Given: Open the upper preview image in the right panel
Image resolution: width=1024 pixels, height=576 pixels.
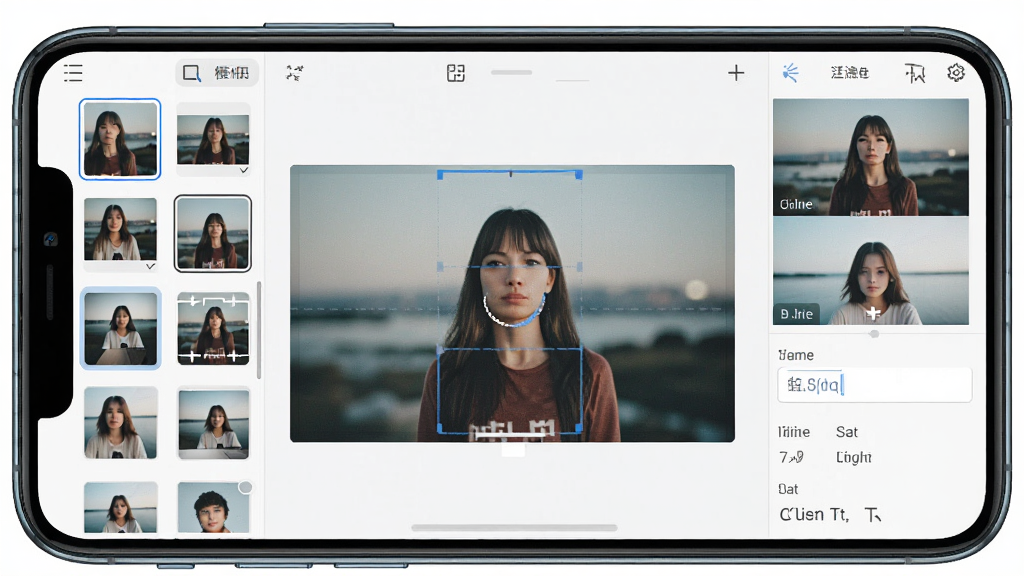Looking at the screenshot, I should click(871, 157).
